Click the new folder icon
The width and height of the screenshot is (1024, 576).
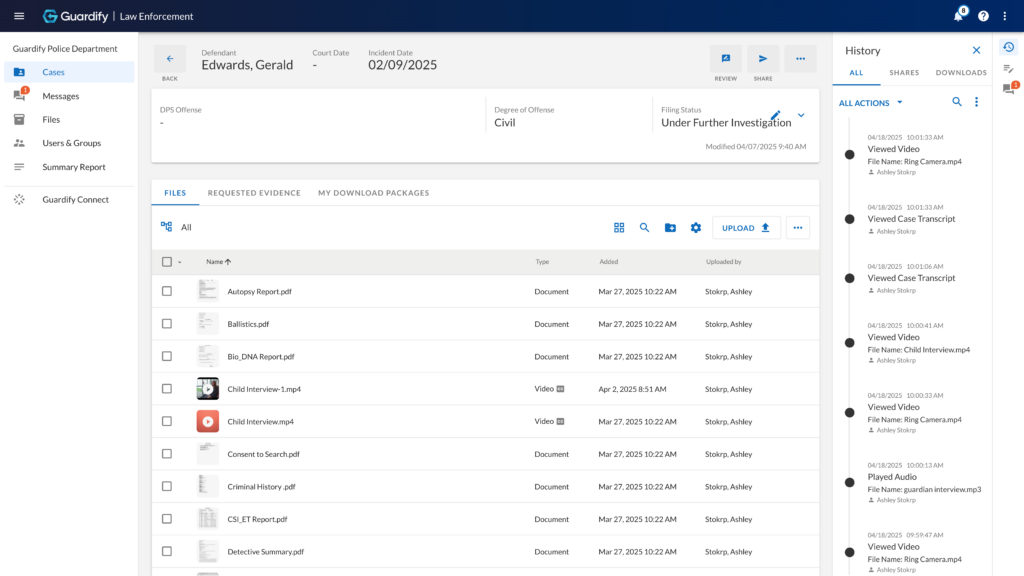tap(670, 228)
